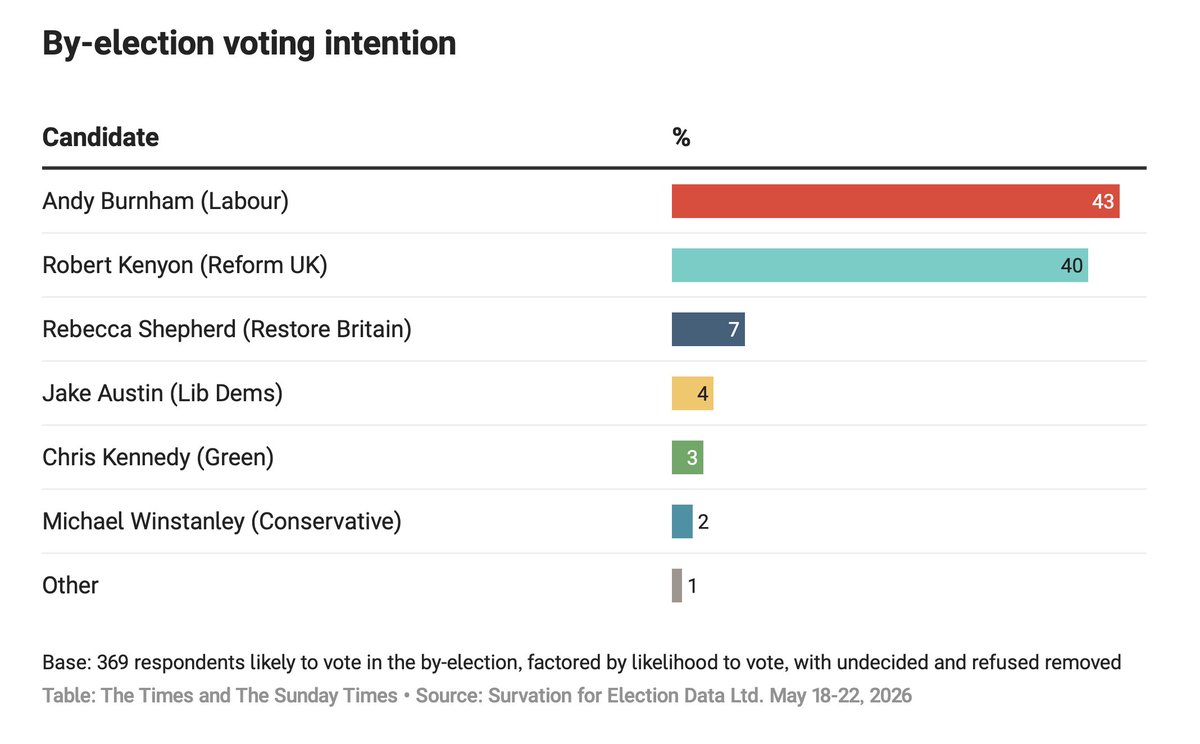
Task: Click the blue Conservative bar
Action: tap(682, 521)
